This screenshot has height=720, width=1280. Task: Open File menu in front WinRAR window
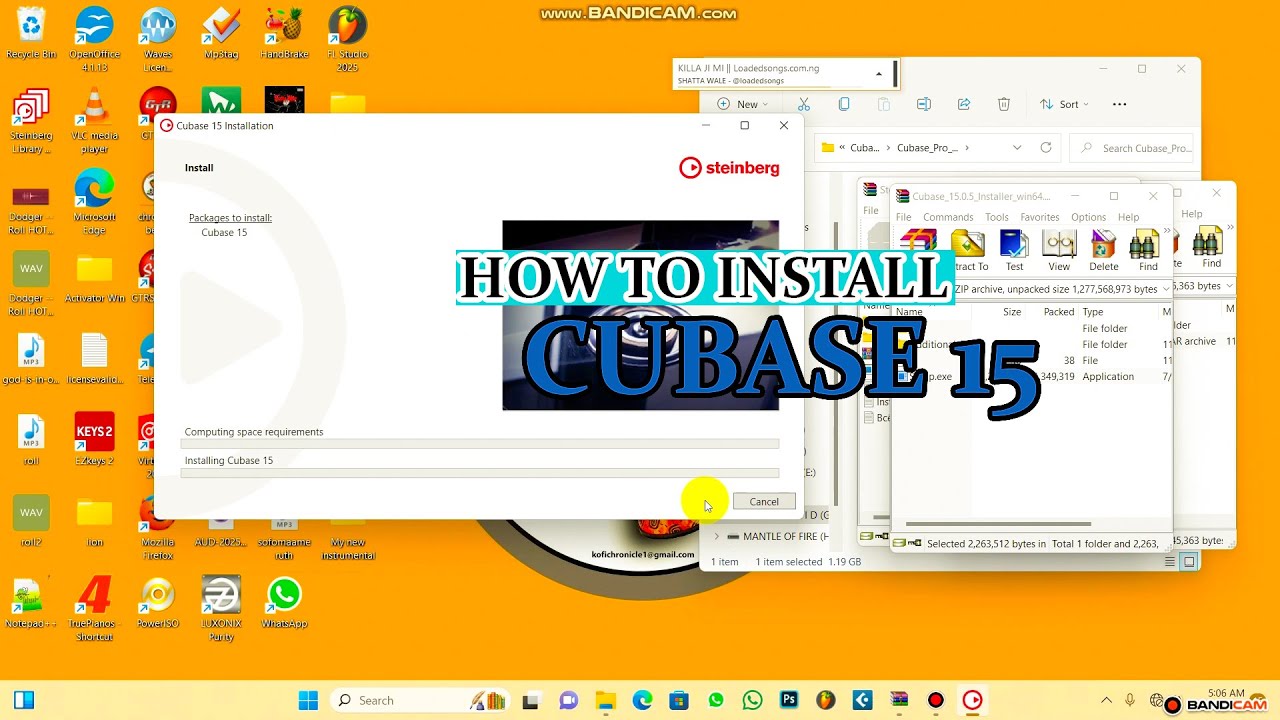(x=903, y=217)
